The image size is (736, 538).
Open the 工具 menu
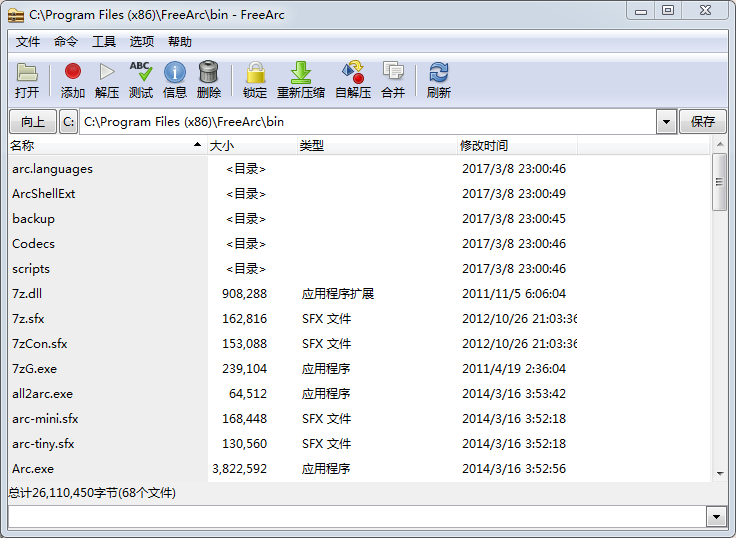pos(104,42)
